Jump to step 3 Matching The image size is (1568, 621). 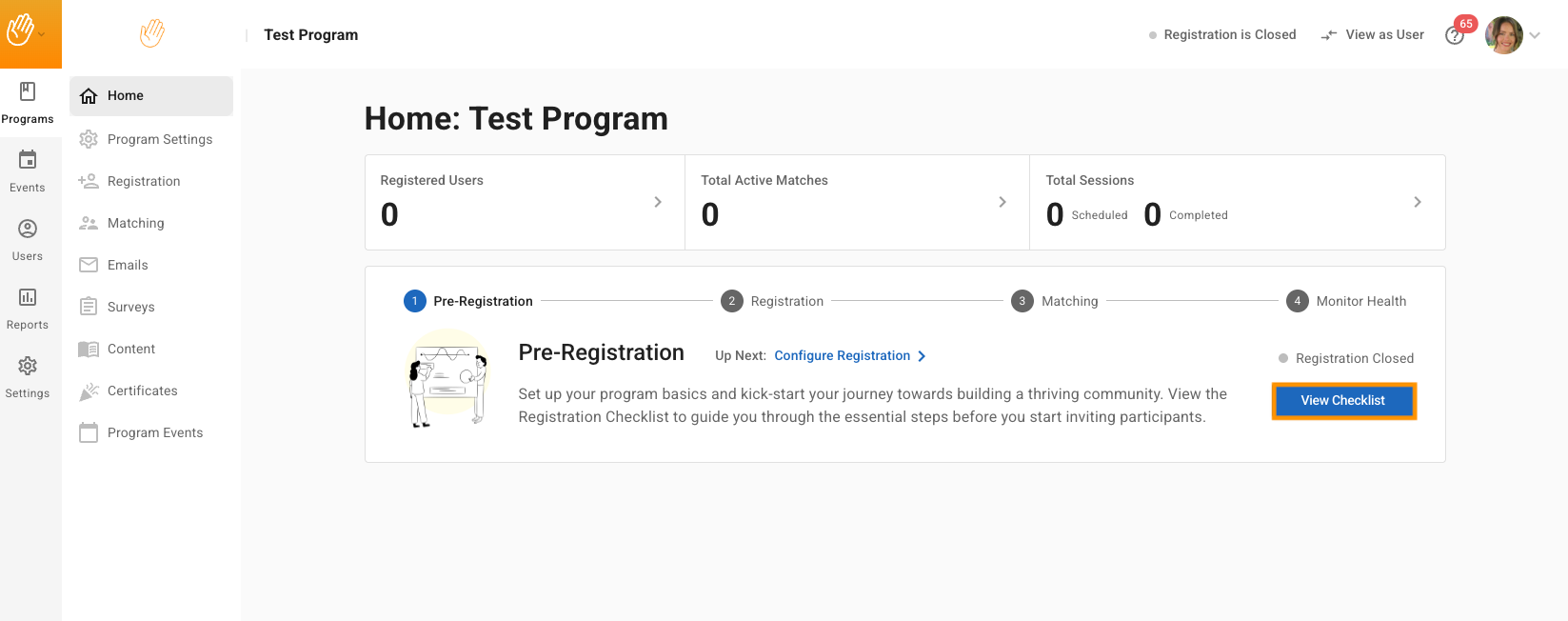click(1055, 301)
